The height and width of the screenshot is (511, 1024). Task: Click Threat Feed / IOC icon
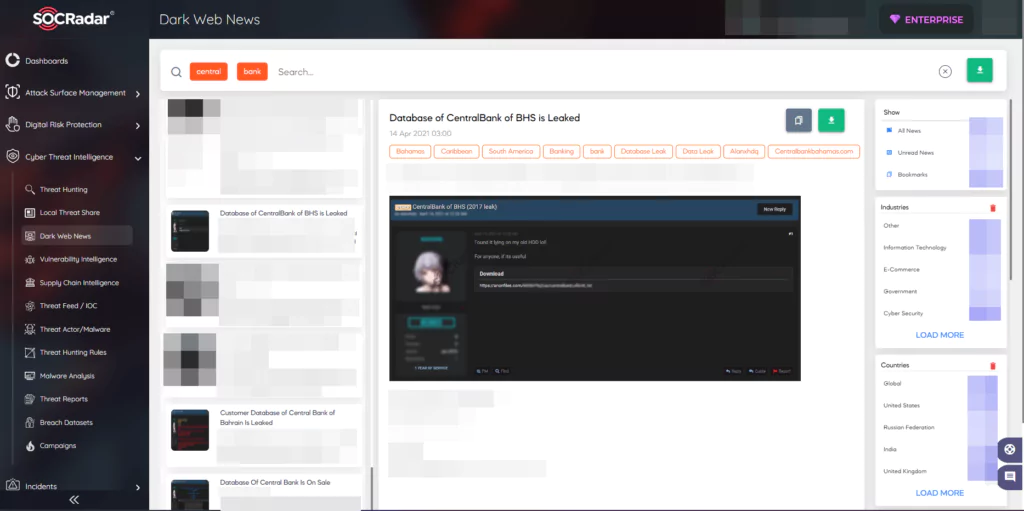[x=29, y=306]
